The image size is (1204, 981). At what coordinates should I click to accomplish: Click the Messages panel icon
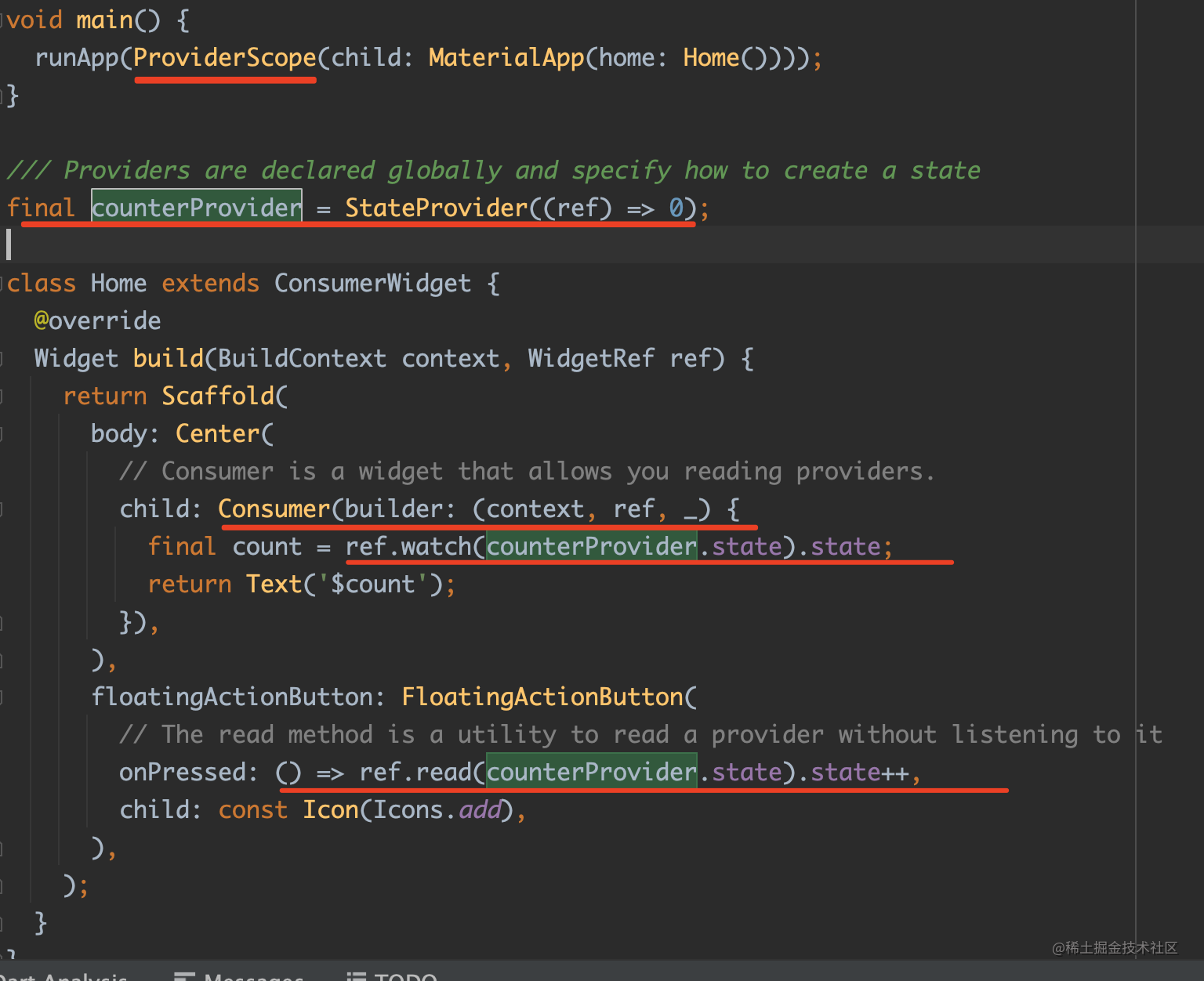(x=184, y=976)
